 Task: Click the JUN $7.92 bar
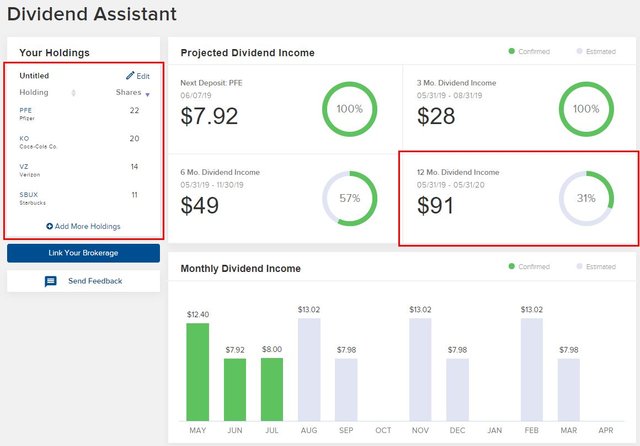pos(235,390)
